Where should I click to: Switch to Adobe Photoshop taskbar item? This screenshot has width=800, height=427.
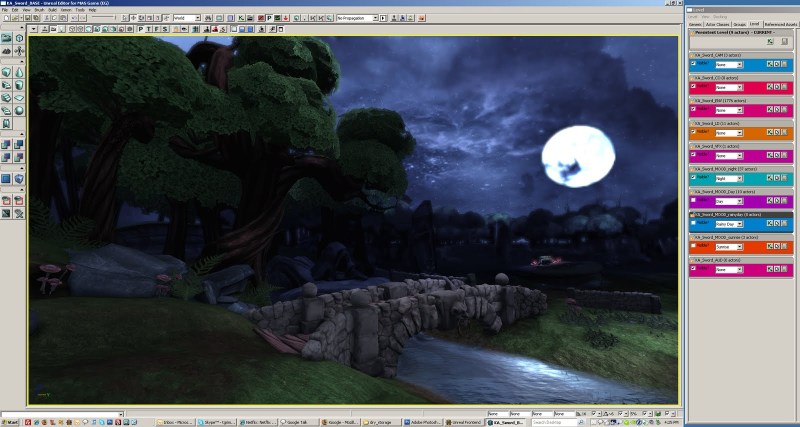pos(423,422)
